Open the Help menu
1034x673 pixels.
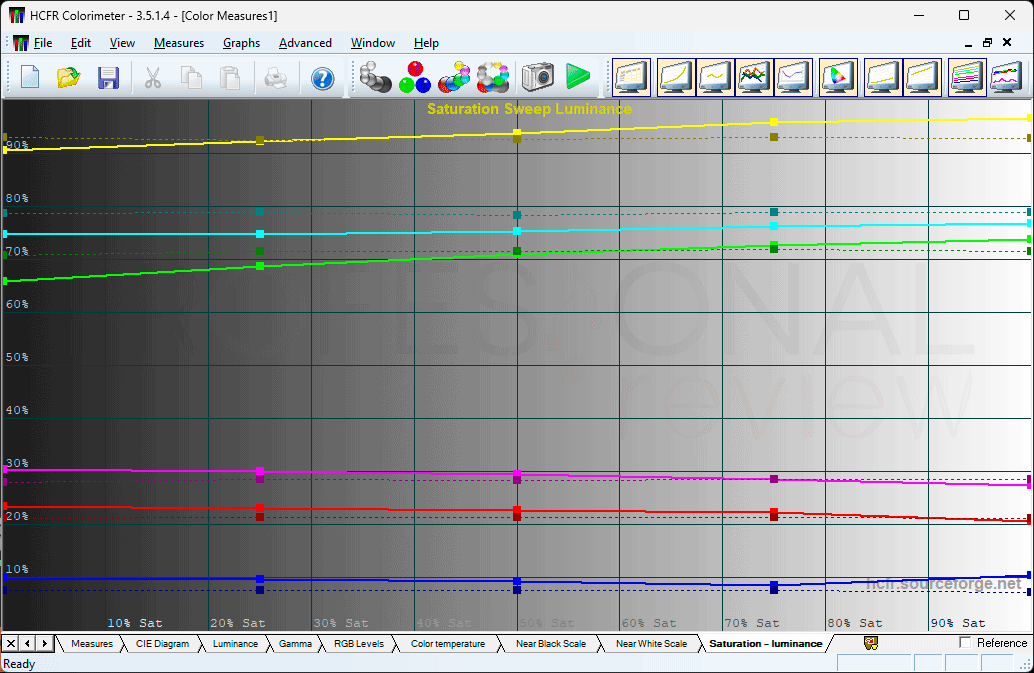426,43
